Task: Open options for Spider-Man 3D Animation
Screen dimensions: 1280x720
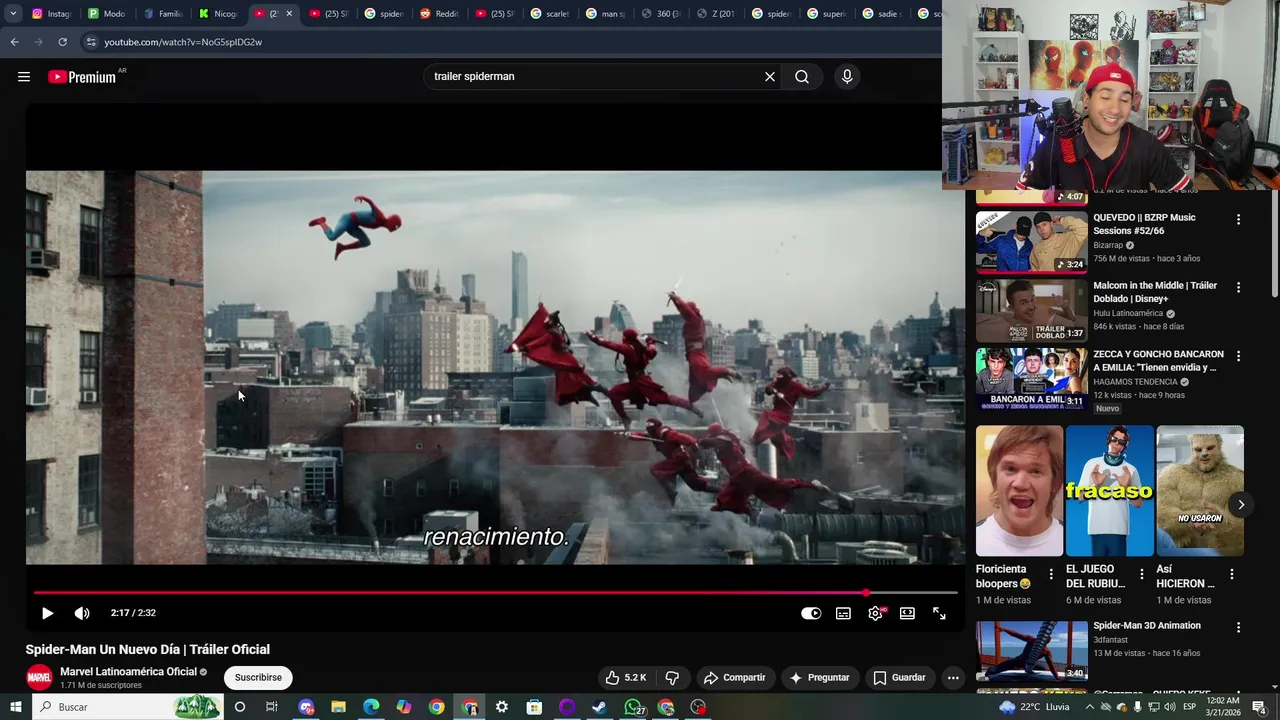Action: pyautogui.click(x=1238, y=628)
